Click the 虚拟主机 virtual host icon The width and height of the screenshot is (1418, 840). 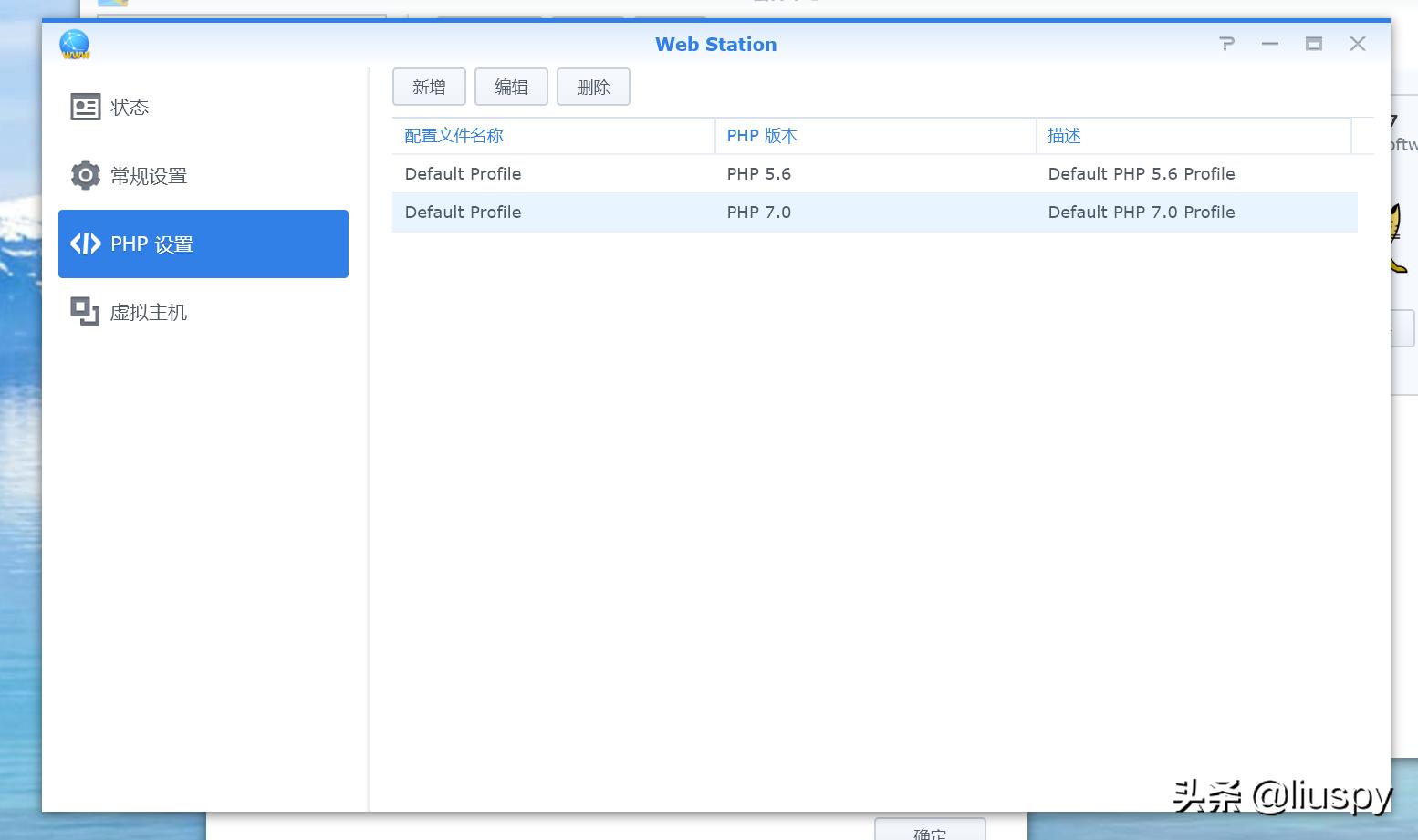point(85,312)
